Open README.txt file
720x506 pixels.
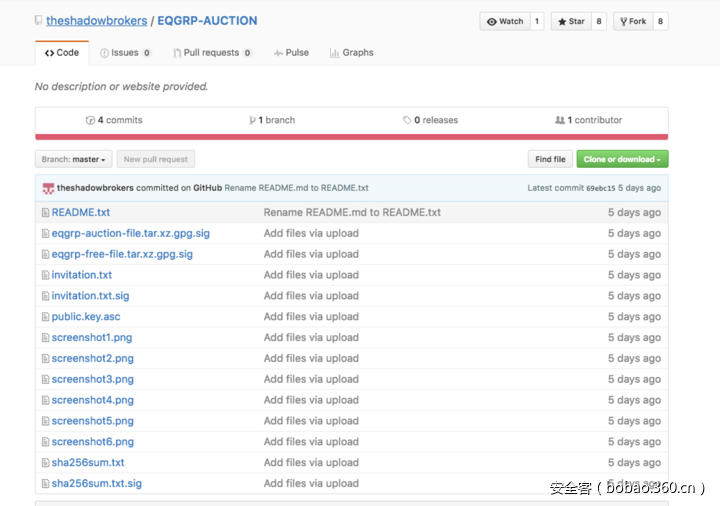pos(81,213)
